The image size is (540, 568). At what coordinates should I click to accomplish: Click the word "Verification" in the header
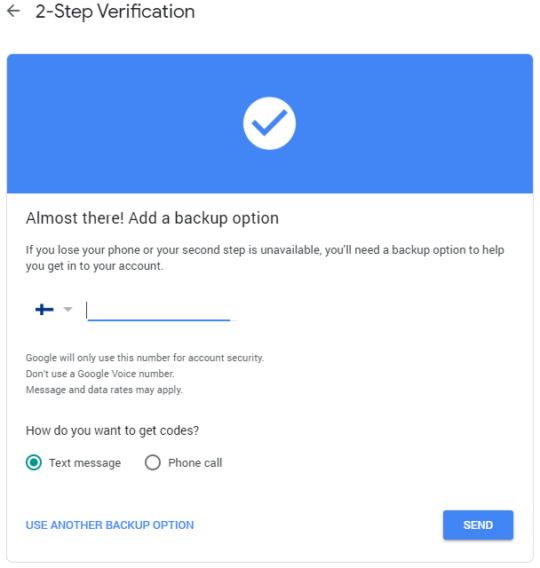[146, 11]
